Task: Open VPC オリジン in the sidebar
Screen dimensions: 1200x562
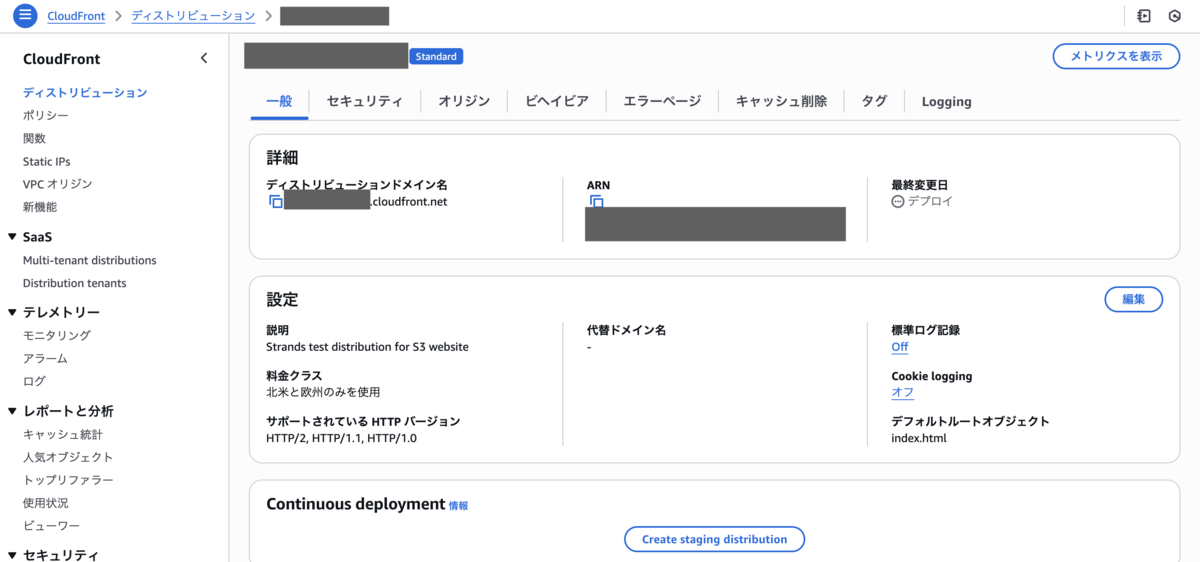Action: (x=57, y=185)
